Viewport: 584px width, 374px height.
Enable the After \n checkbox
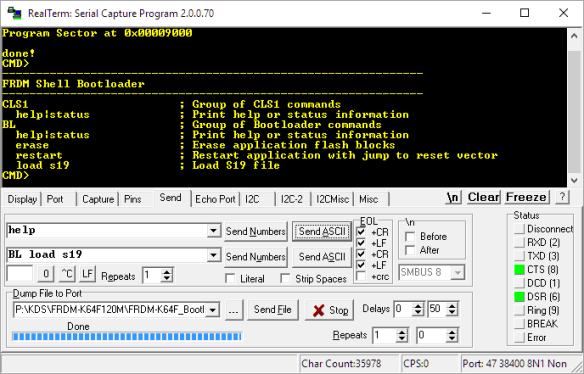[x=410, y=250]
